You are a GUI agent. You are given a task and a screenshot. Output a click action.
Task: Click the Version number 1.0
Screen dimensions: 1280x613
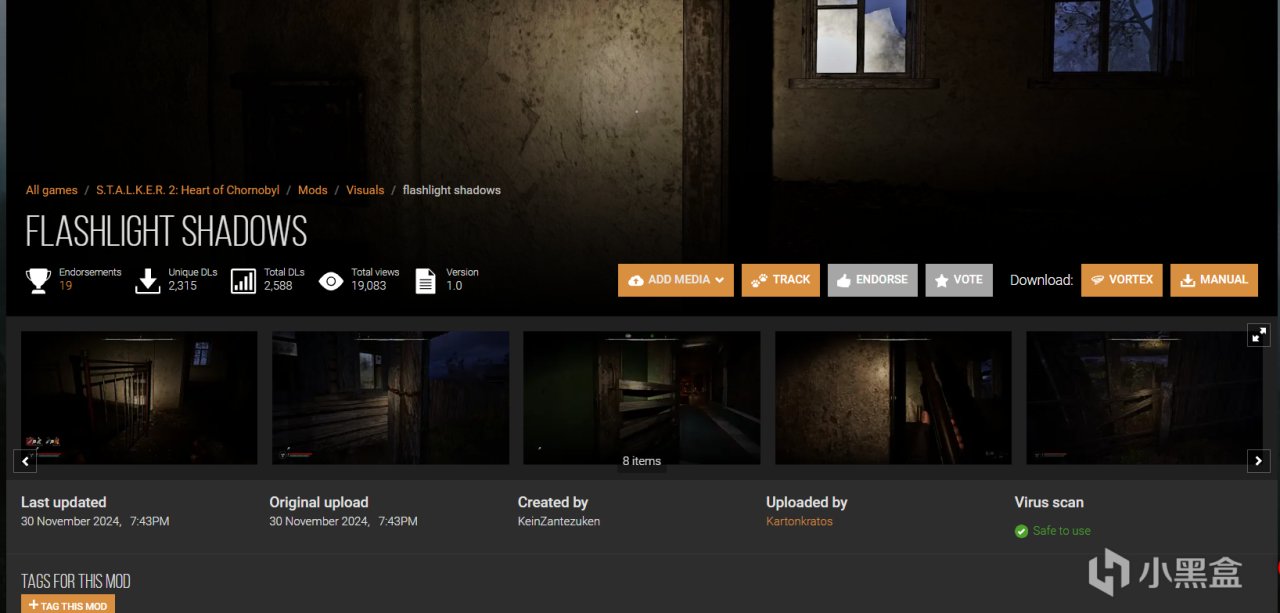[454, 286]
